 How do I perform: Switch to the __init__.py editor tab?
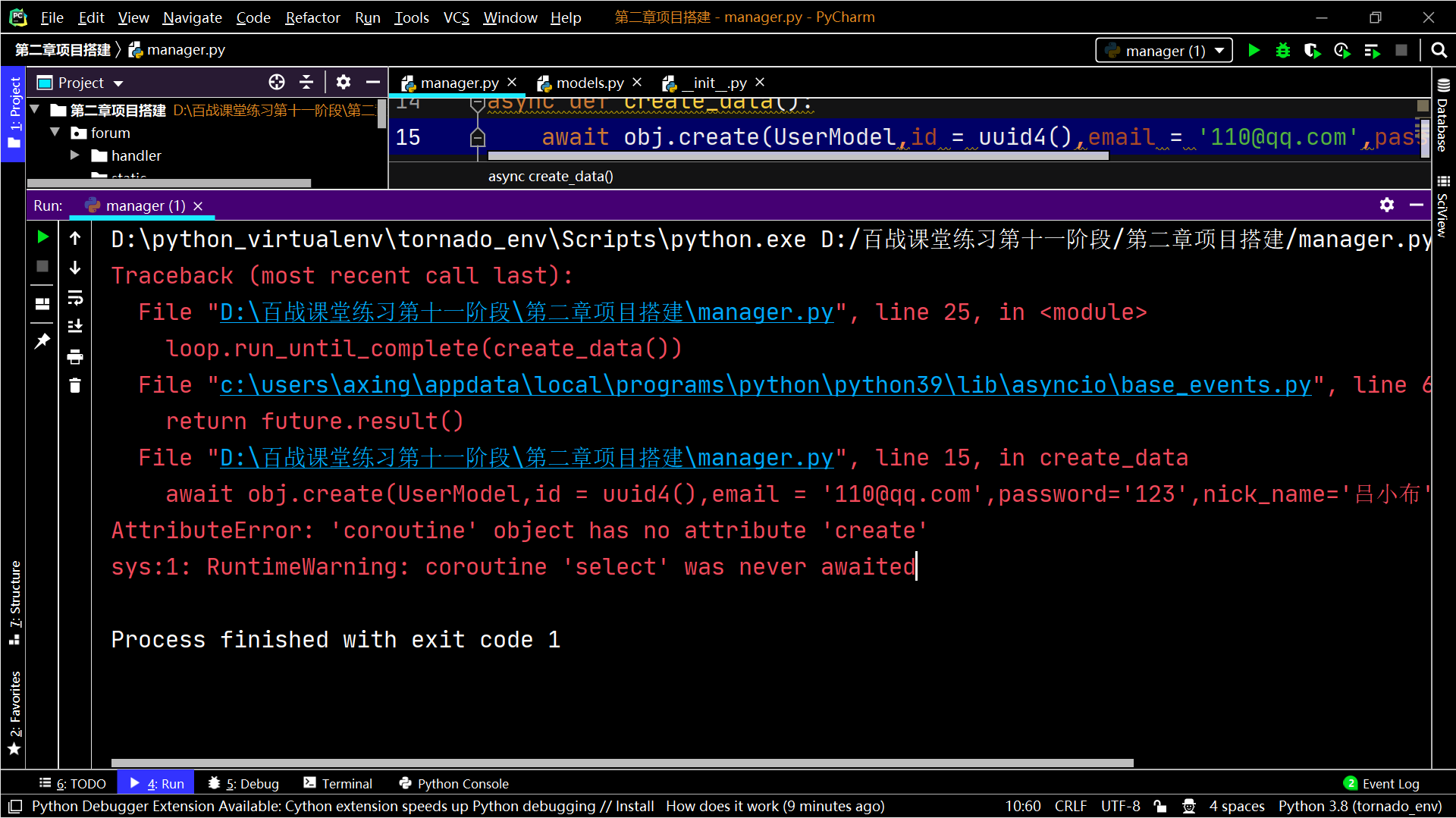714,83
